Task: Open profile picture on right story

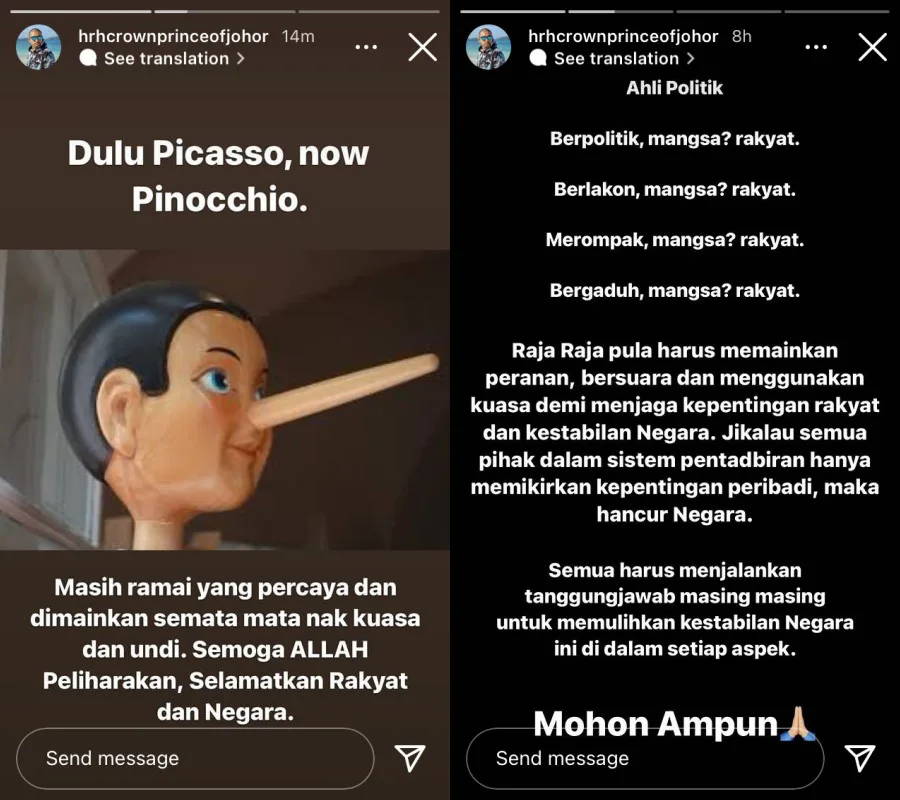Action: (488, 47)
